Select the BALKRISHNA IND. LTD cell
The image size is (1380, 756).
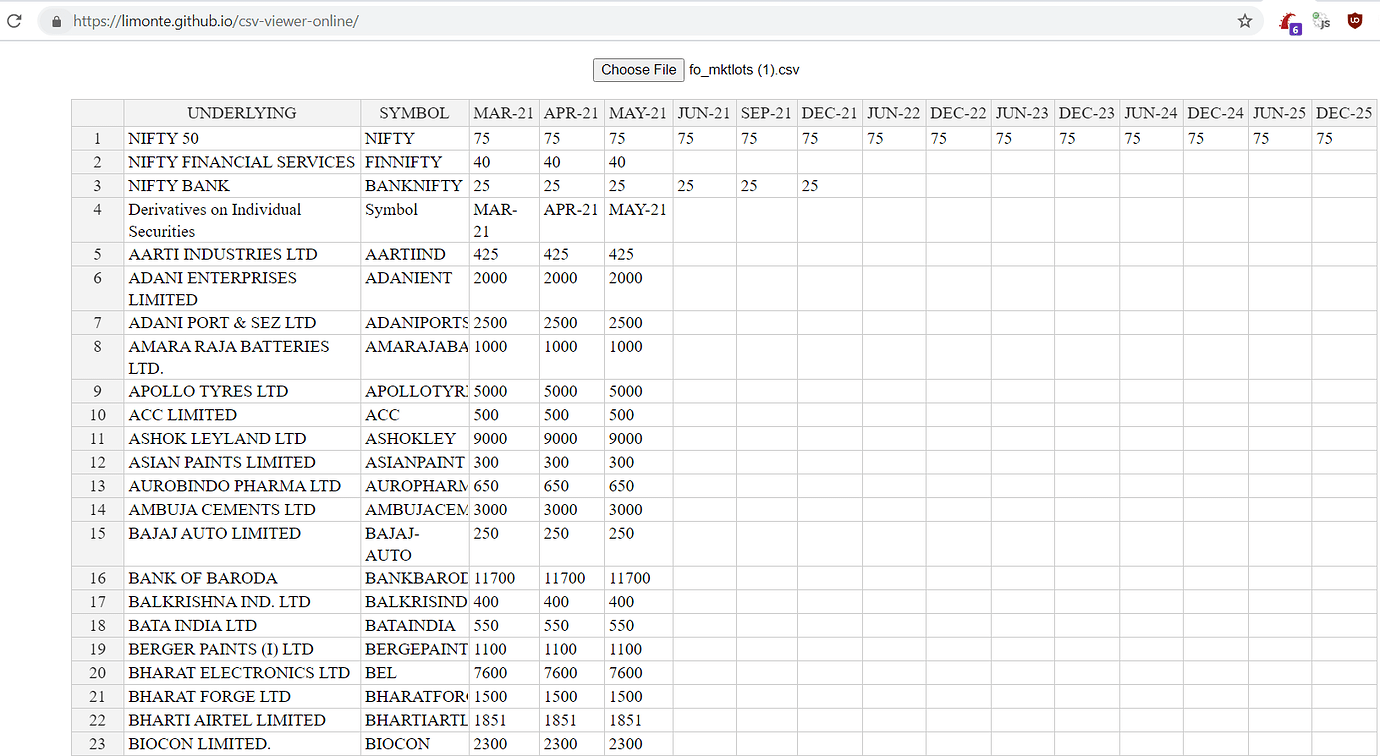pos(242,602)
